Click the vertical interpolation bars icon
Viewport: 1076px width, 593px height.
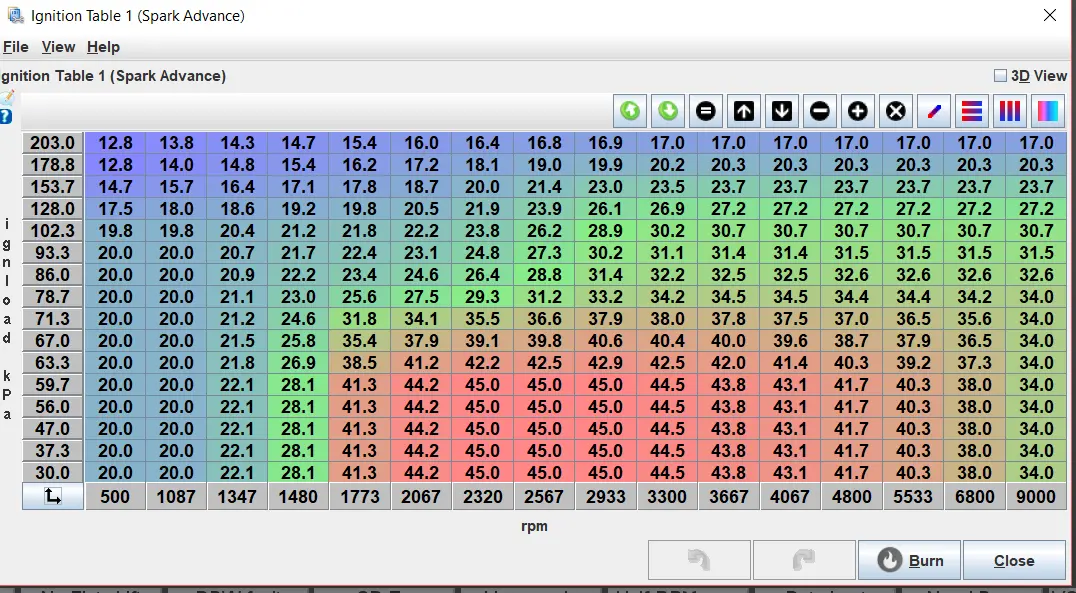(1009, 111)
